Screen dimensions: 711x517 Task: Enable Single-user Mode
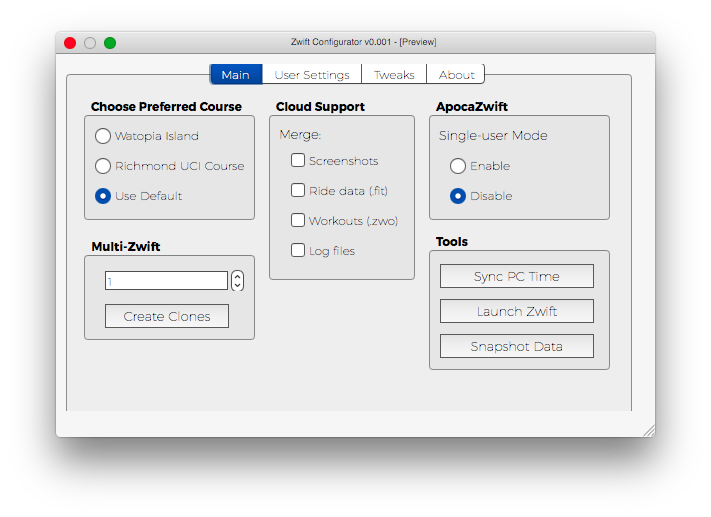[x=458, y=166]
